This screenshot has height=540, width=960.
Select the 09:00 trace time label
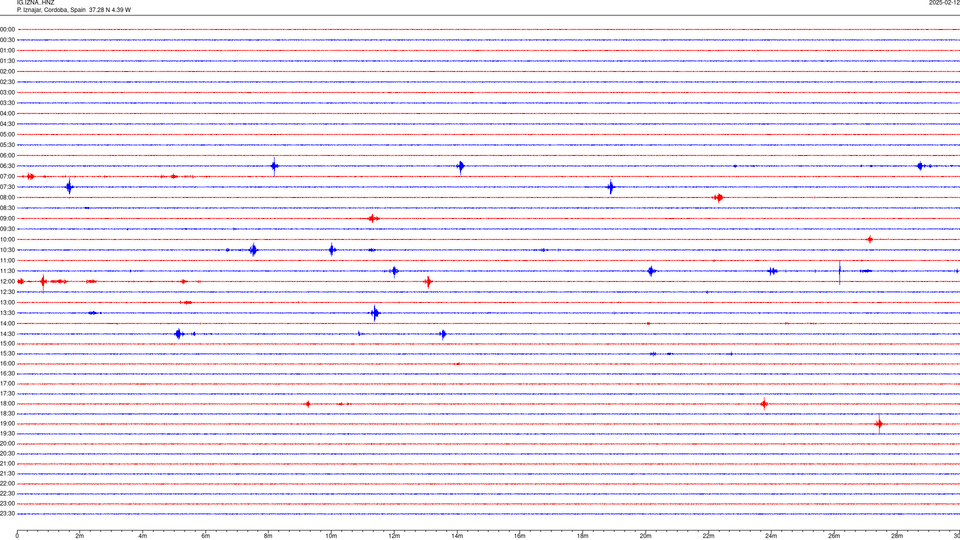tap(7, 219)
